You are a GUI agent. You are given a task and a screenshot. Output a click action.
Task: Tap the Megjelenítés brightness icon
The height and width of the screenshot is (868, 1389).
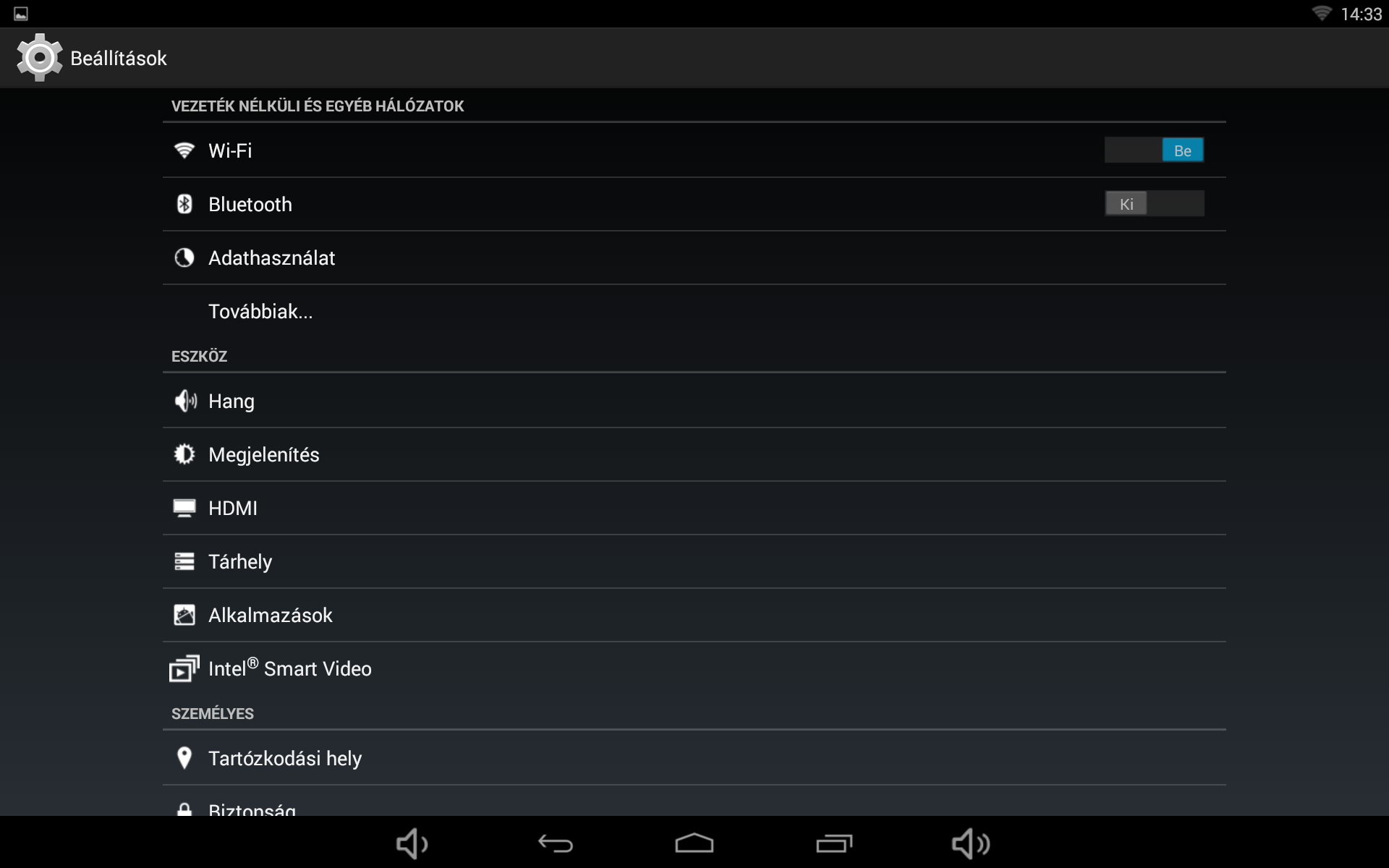tap(184, 454)
